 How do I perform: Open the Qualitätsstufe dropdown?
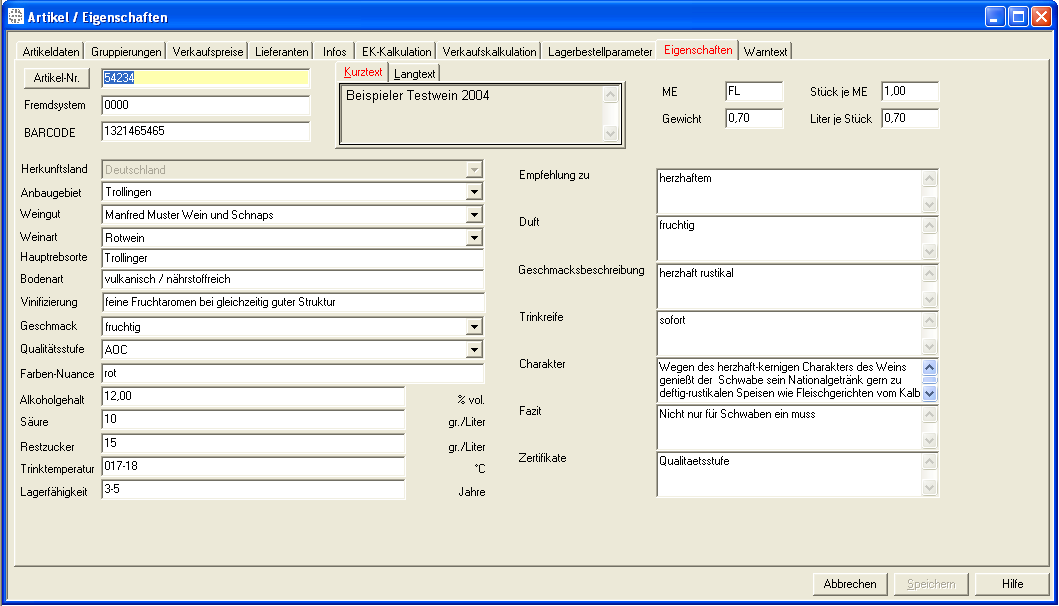coord(474,350)
